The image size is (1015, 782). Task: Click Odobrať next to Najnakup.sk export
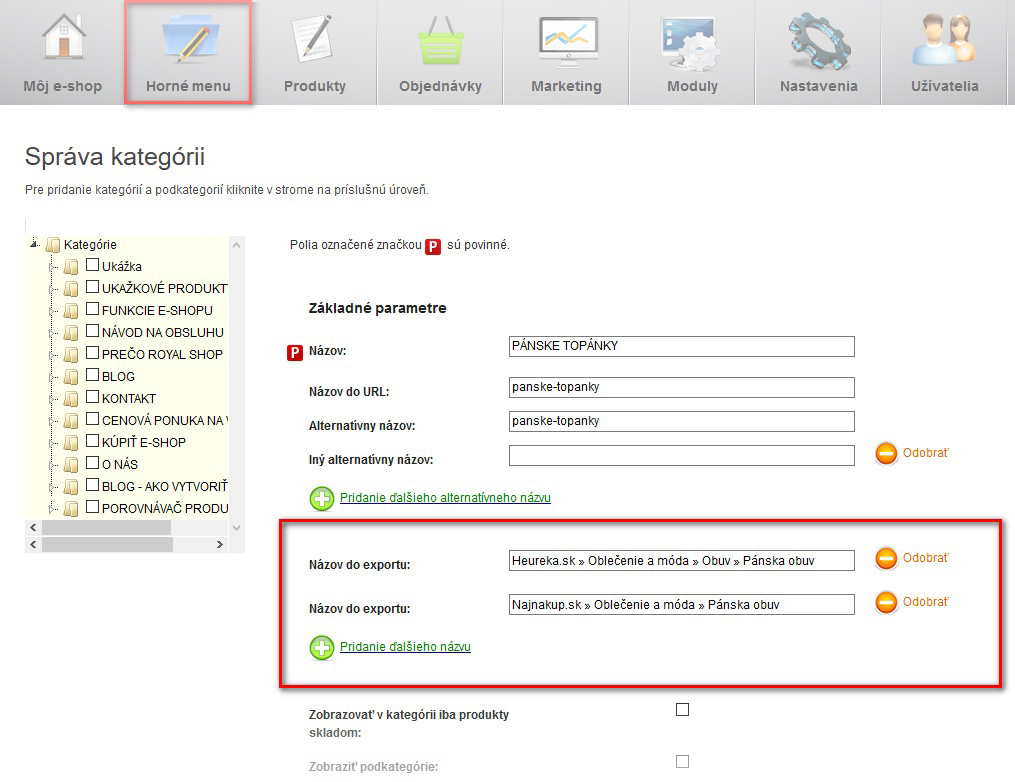[925, 602]
